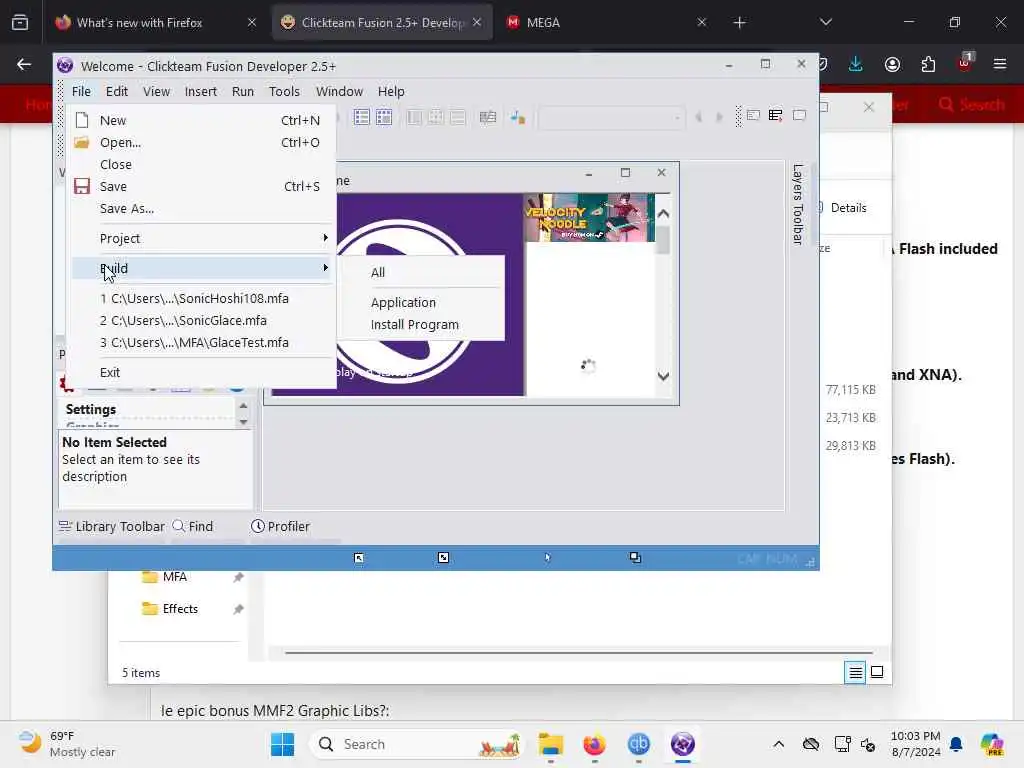This screenshot has height=768, width=1024.
Task: Click the blank window icon at right toolbar end
Action: coord(799,116)
